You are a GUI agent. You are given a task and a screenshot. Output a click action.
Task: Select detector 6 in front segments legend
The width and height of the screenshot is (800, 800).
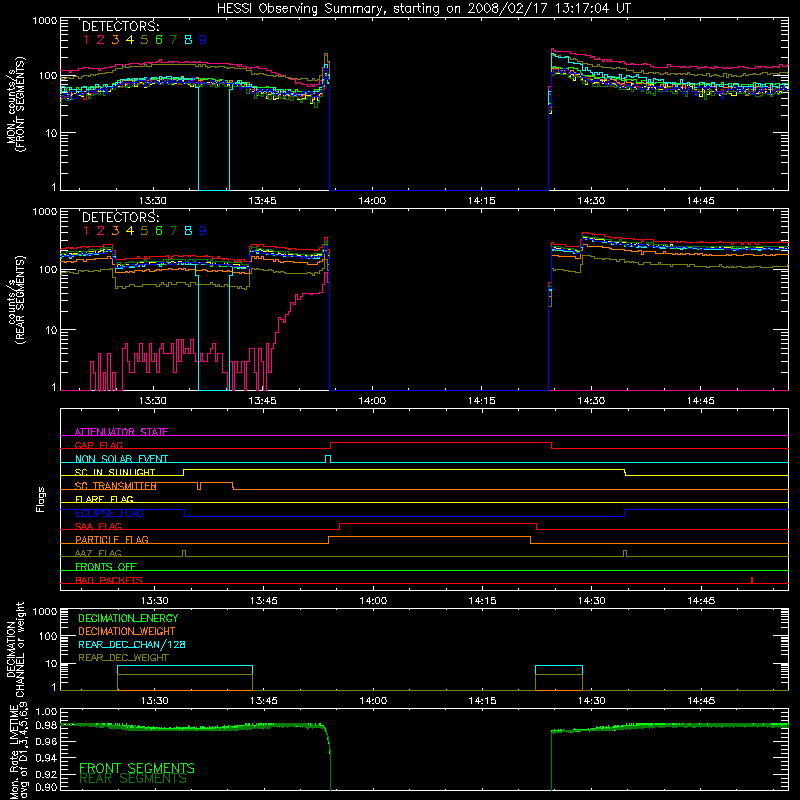point(159,40)
